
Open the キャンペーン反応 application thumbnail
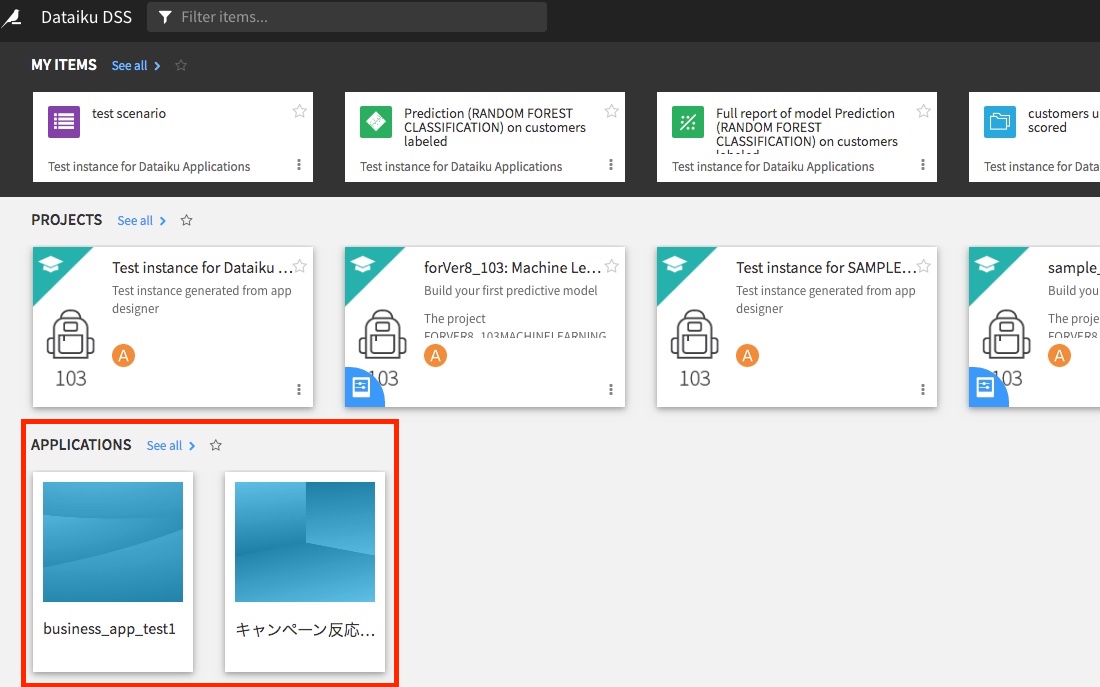tap(305, 542)
